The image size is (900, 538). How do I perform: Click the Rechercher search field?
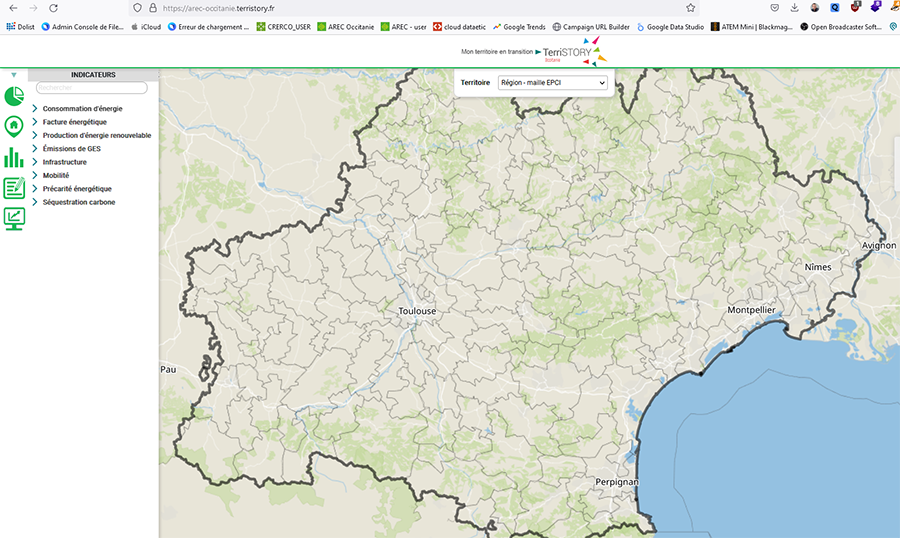point(91,88)
